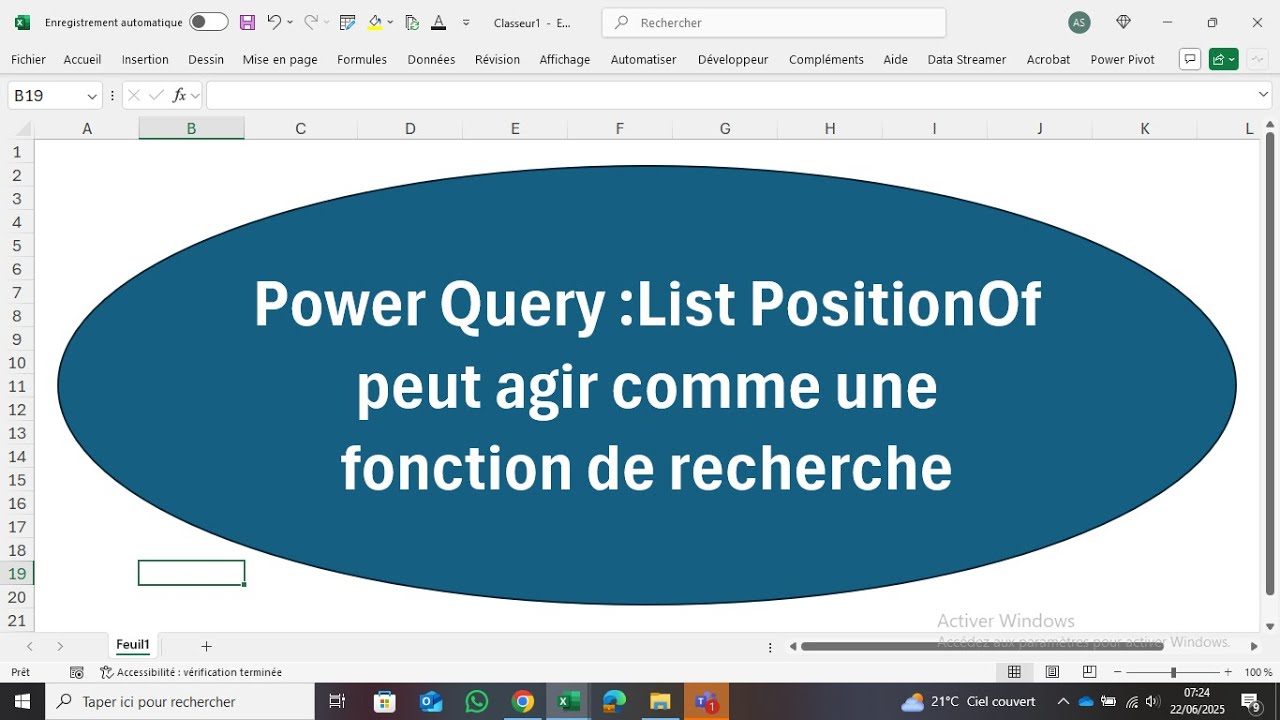Click the Redo arrow icon
Screen dimensions: 1280x720
311,22
